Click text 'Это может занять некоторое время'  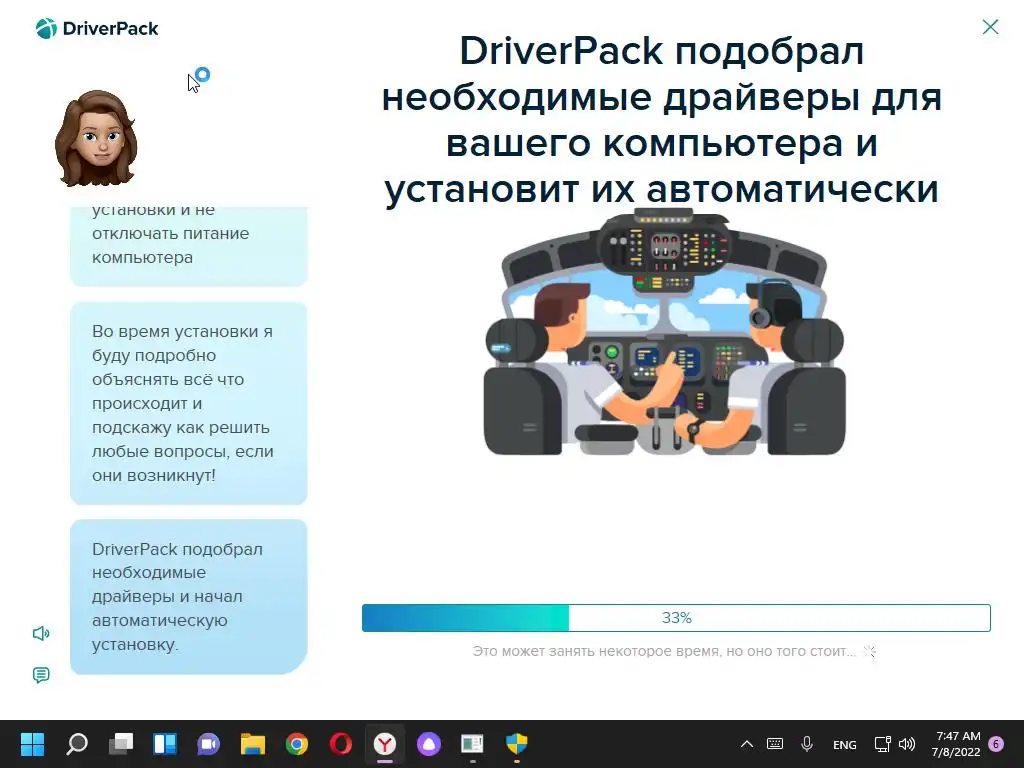click(664, 651)
